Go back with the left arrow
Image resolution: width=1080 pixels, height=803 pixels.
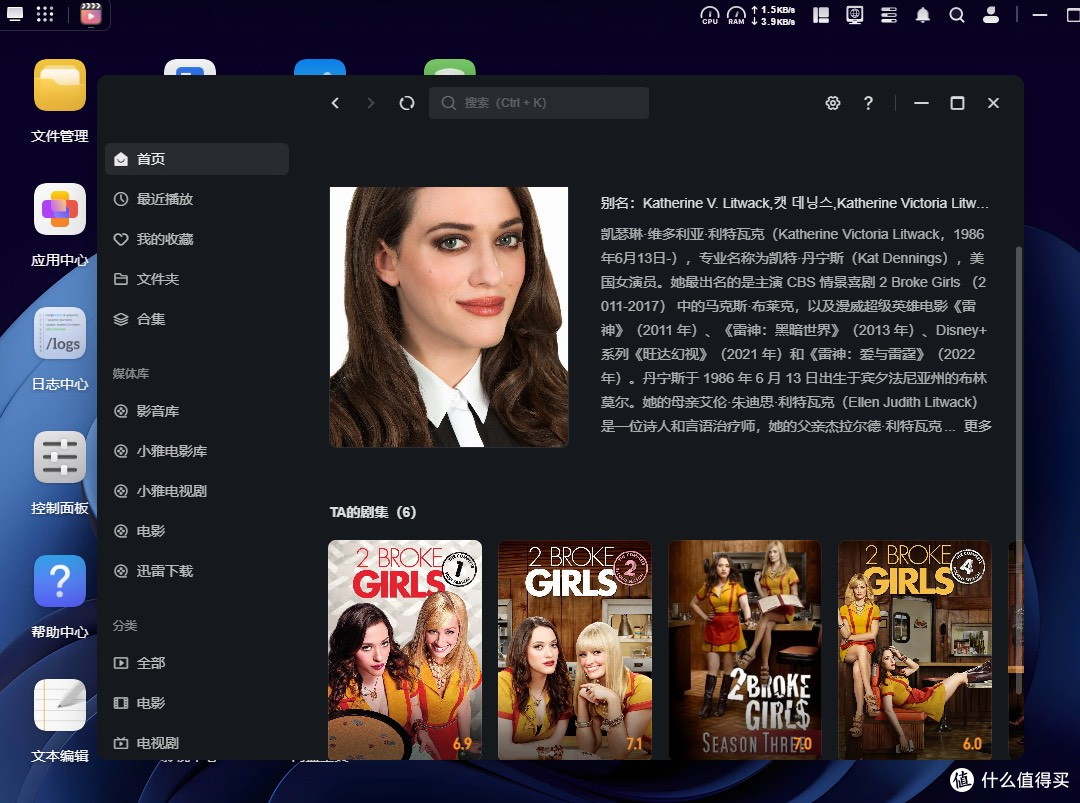[x=335, y=103]
